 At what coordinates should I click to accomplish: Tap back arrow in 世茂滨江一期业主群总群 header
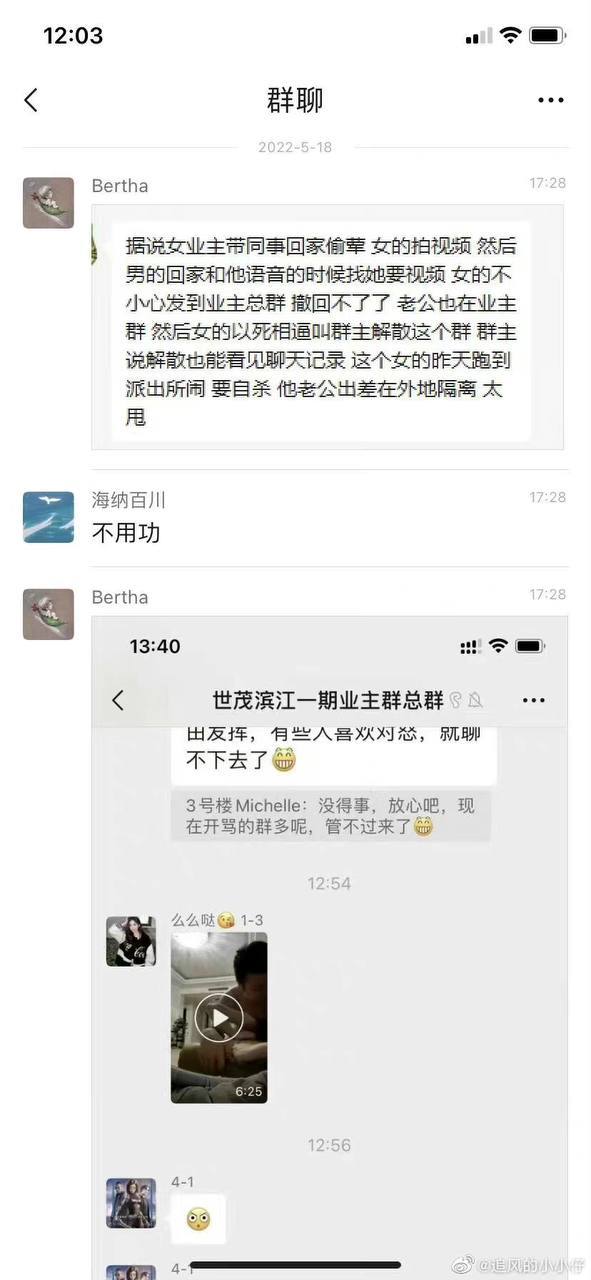coord(118,700)
